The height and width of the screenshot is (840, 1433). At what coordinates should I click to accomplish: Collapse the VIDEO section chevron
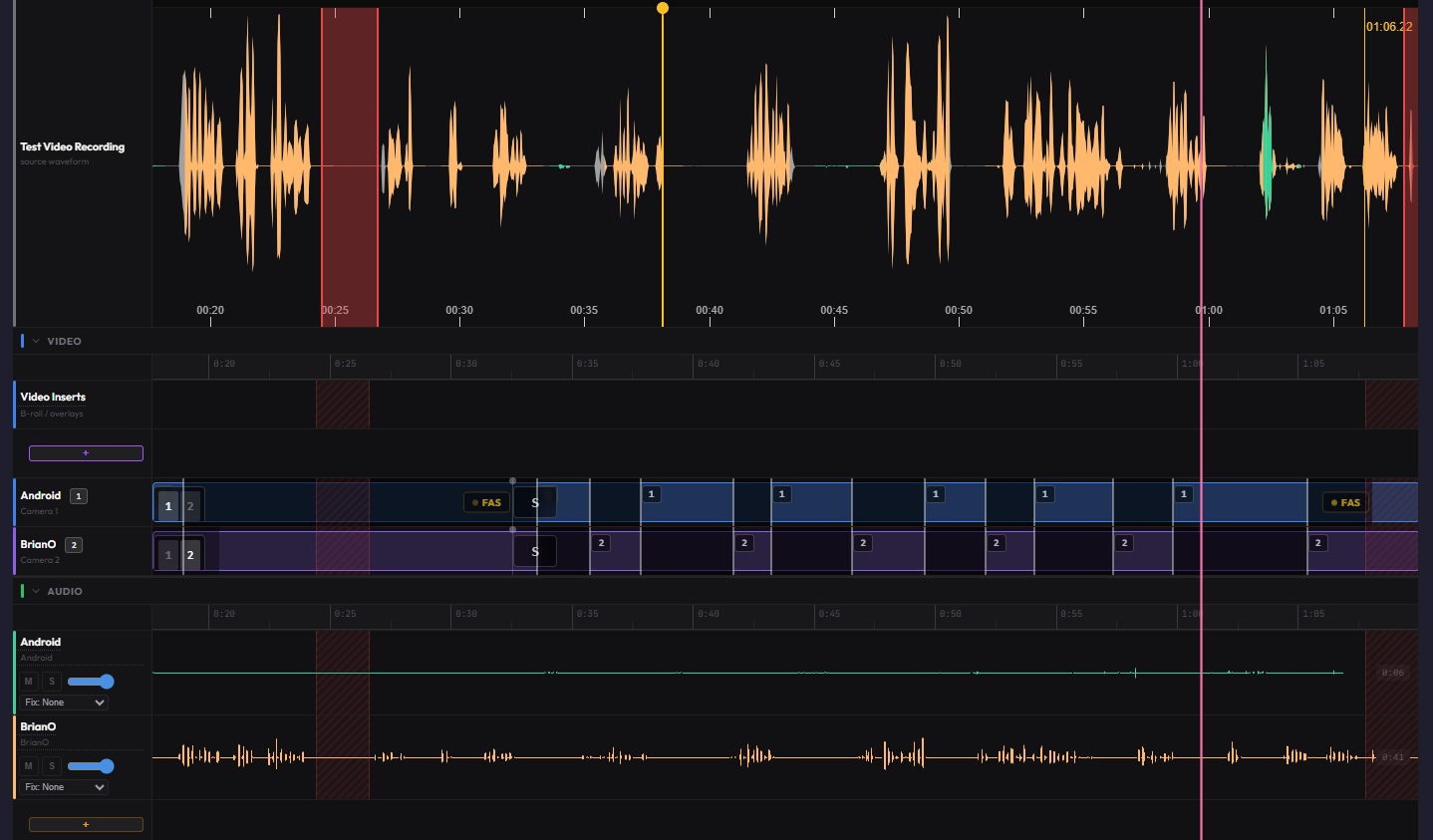36,341
